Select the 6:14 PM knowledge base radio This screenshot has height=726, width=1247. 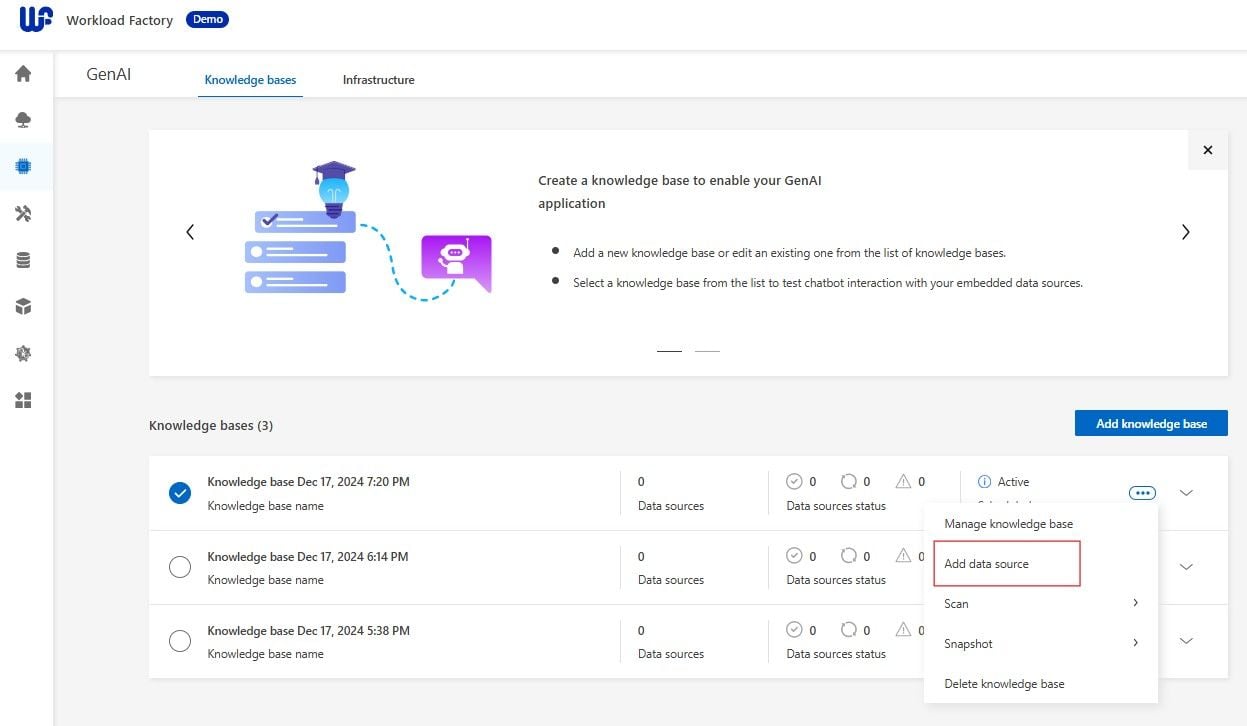[x=180, y=567]
